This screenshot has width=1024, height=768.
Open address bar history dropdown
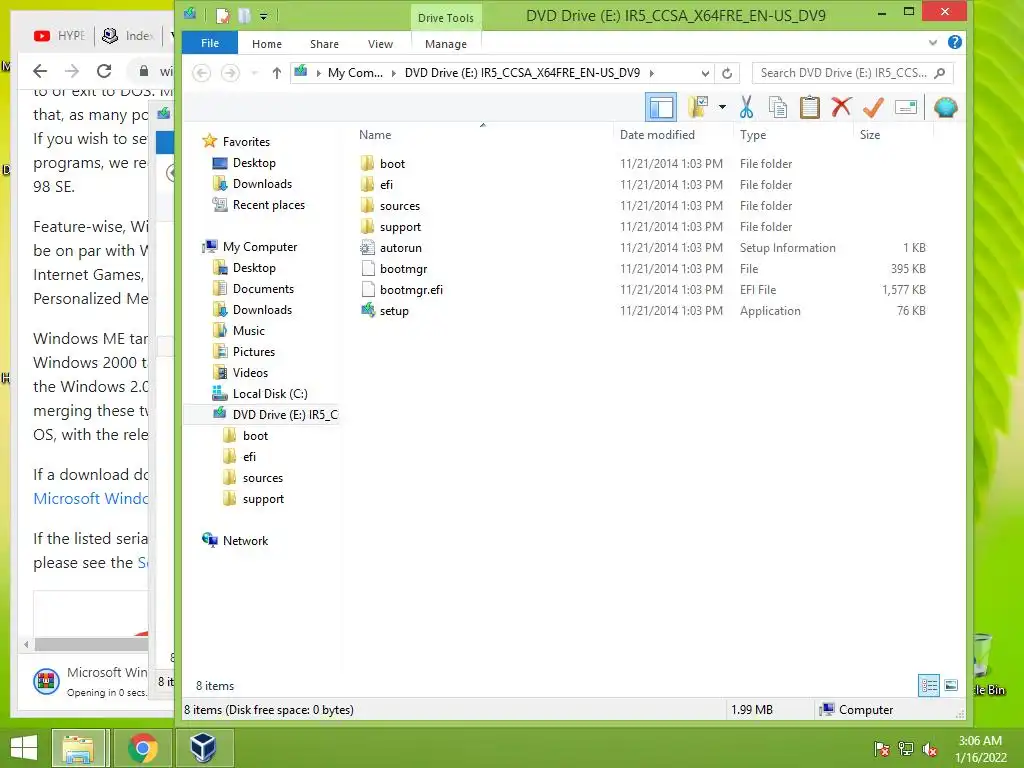pos(705,73)
